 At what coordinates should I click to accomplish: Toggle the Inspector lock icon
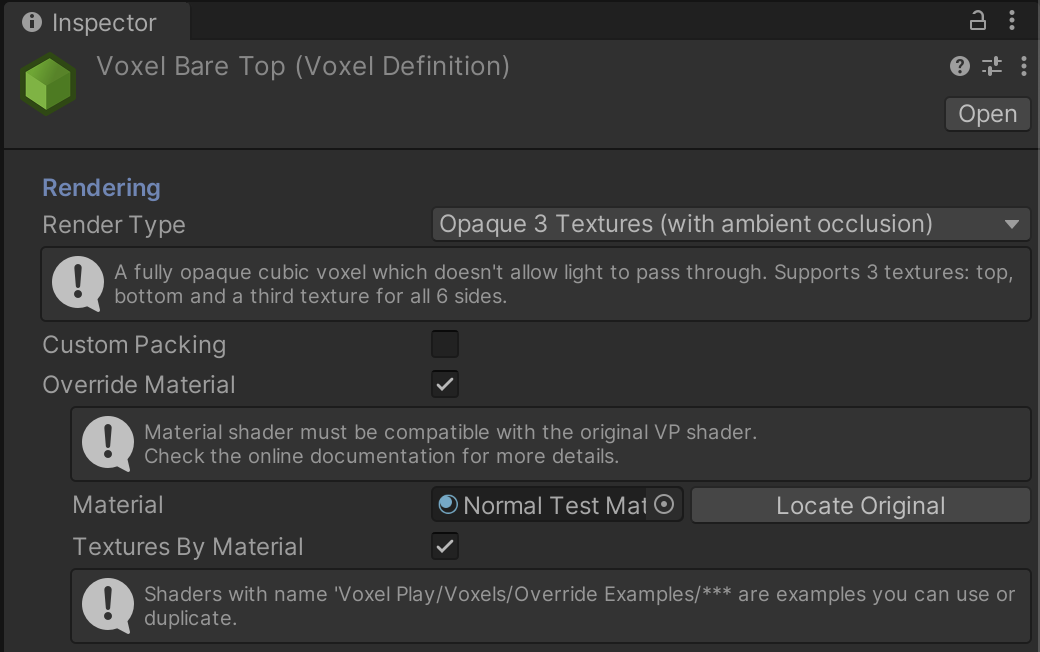point(978,20)
